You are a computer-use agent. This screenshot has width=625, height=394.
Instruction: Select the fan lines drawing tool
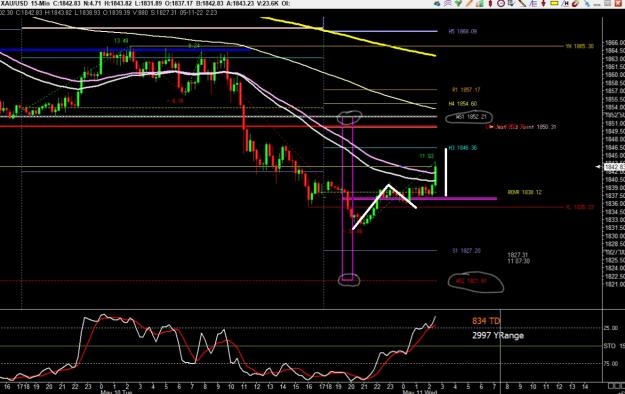533,3
